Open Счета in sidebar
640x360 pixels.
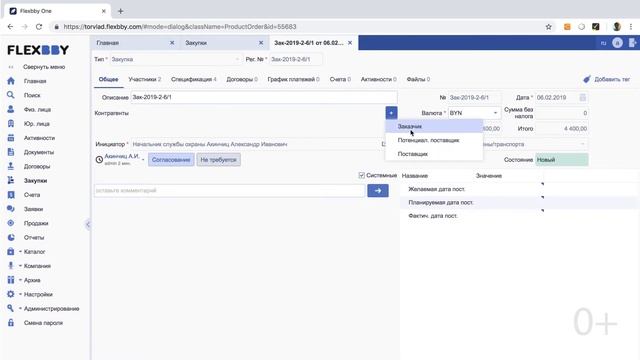[31, 195]
